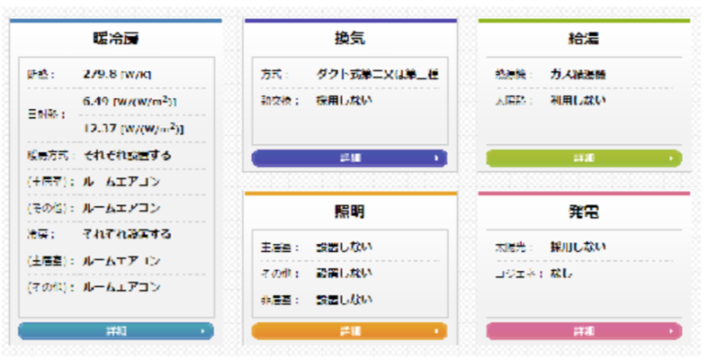Open the green 詳細 button under 給湯

coord(584,158)
